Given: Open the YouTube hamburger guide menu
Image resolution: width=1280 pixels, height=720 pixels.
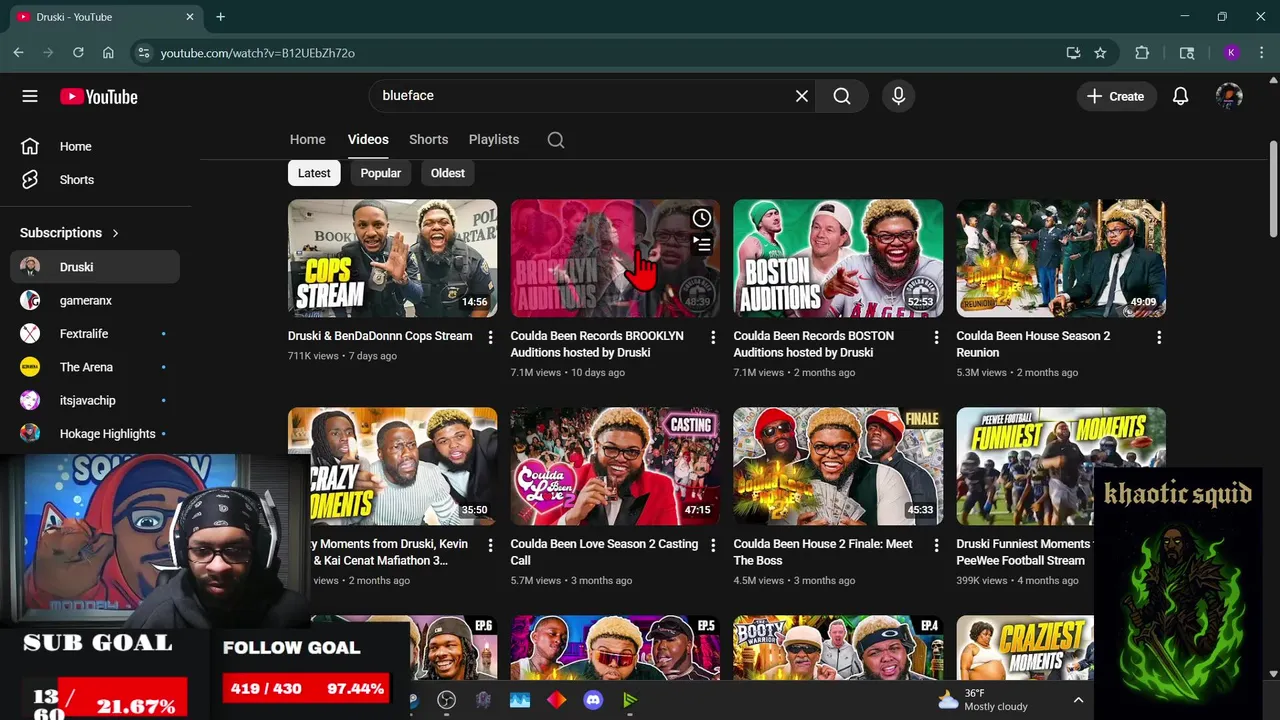Looking at the screenshot, I should pos(30,96).
